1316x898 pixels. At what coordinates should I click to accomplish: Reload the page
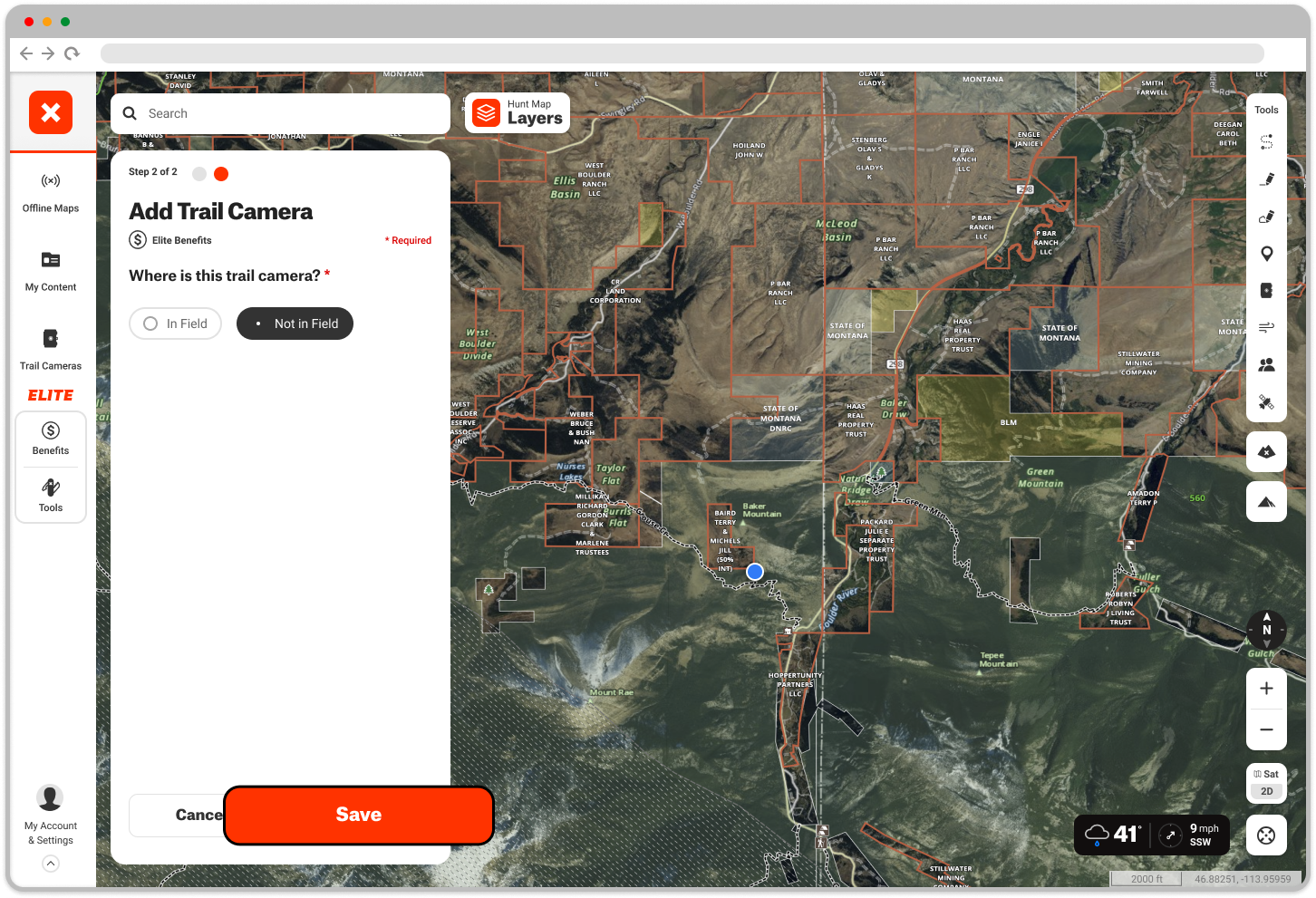(x=72, y=53)
